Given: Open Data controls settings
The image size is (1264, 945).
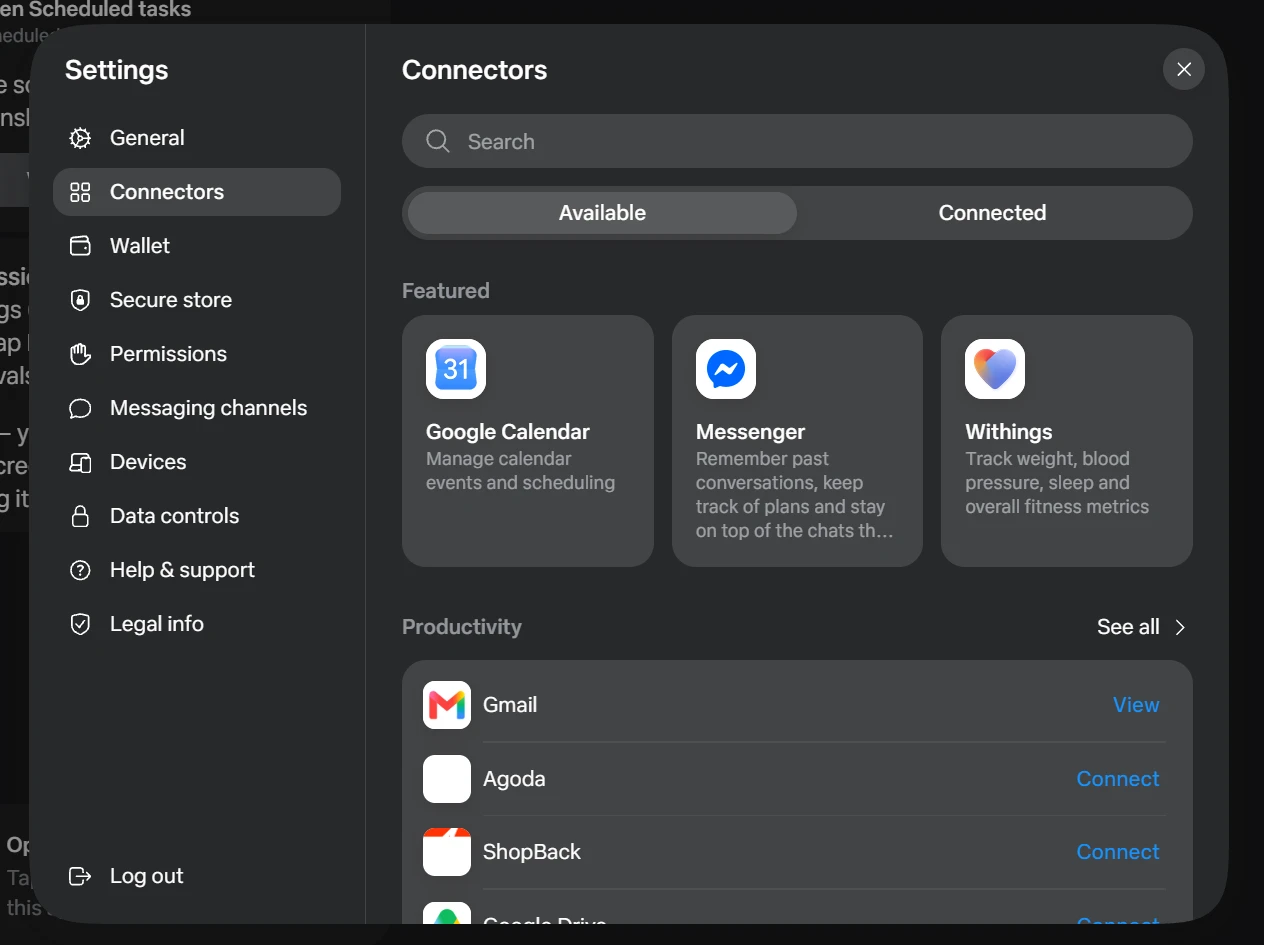Looking at the screenshot, I should click(197, 516).
